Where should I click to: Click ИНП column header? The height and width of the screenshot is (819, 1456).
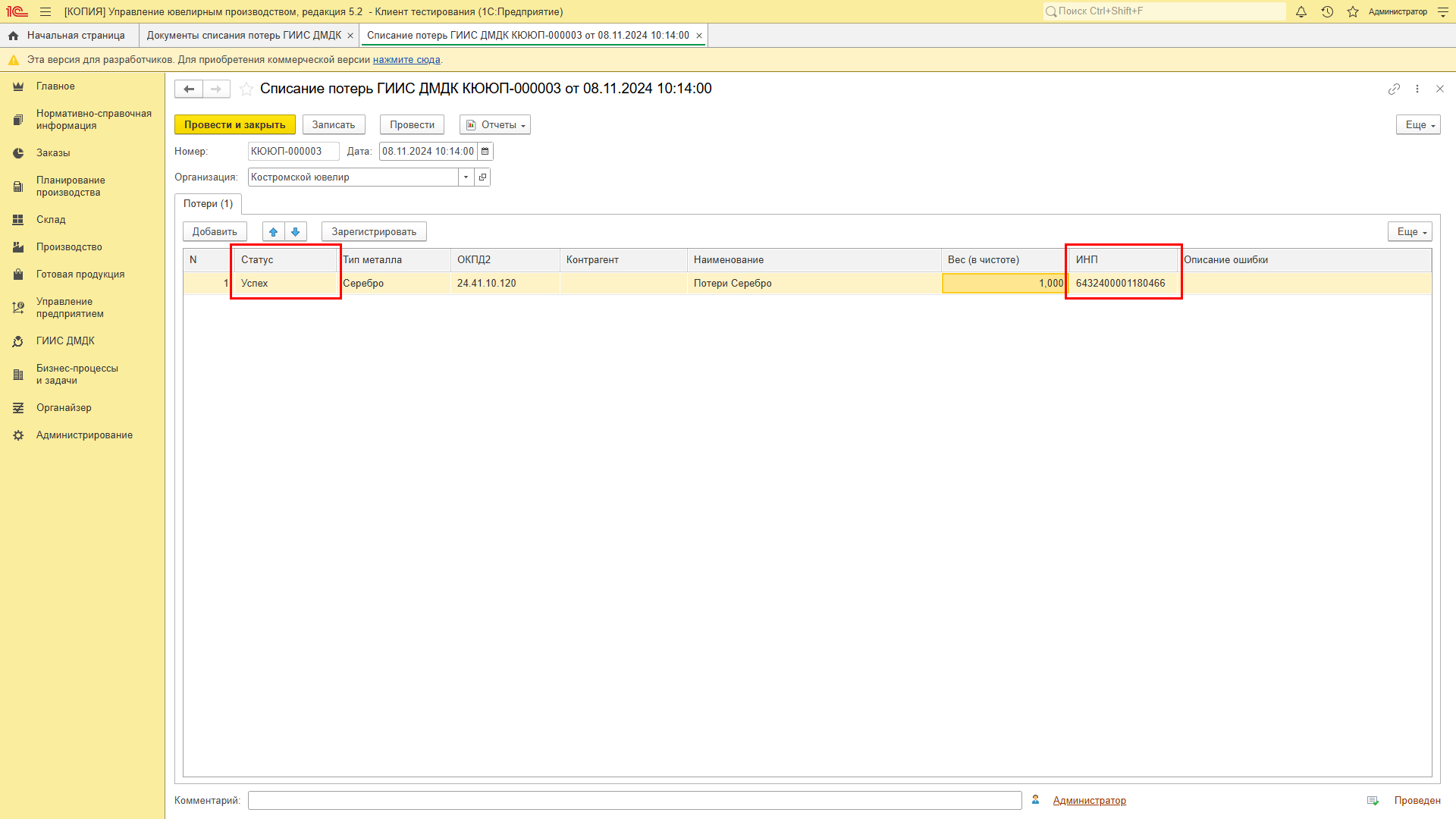(x=1123, y=260)
